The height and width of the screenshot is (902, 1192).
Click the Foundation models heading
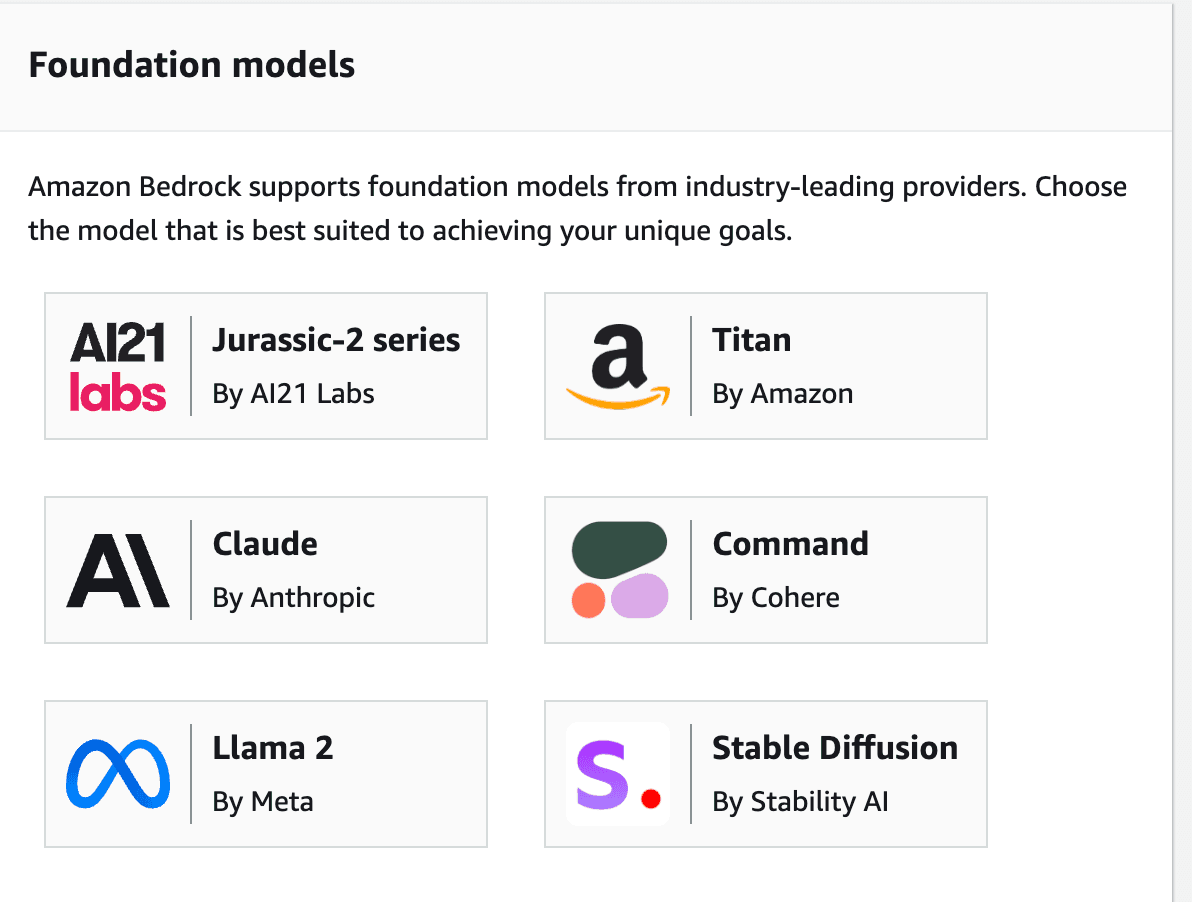tap(192, 64)
